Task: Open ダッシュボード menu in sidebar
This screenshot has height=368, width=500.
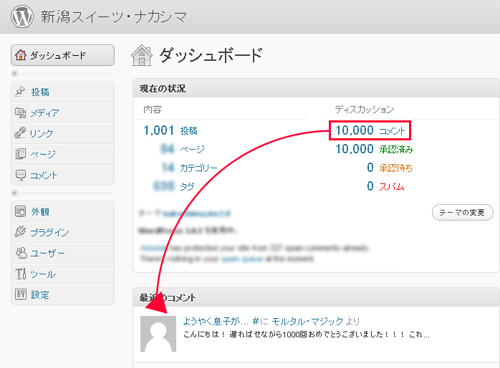Action: coord(63,55)
